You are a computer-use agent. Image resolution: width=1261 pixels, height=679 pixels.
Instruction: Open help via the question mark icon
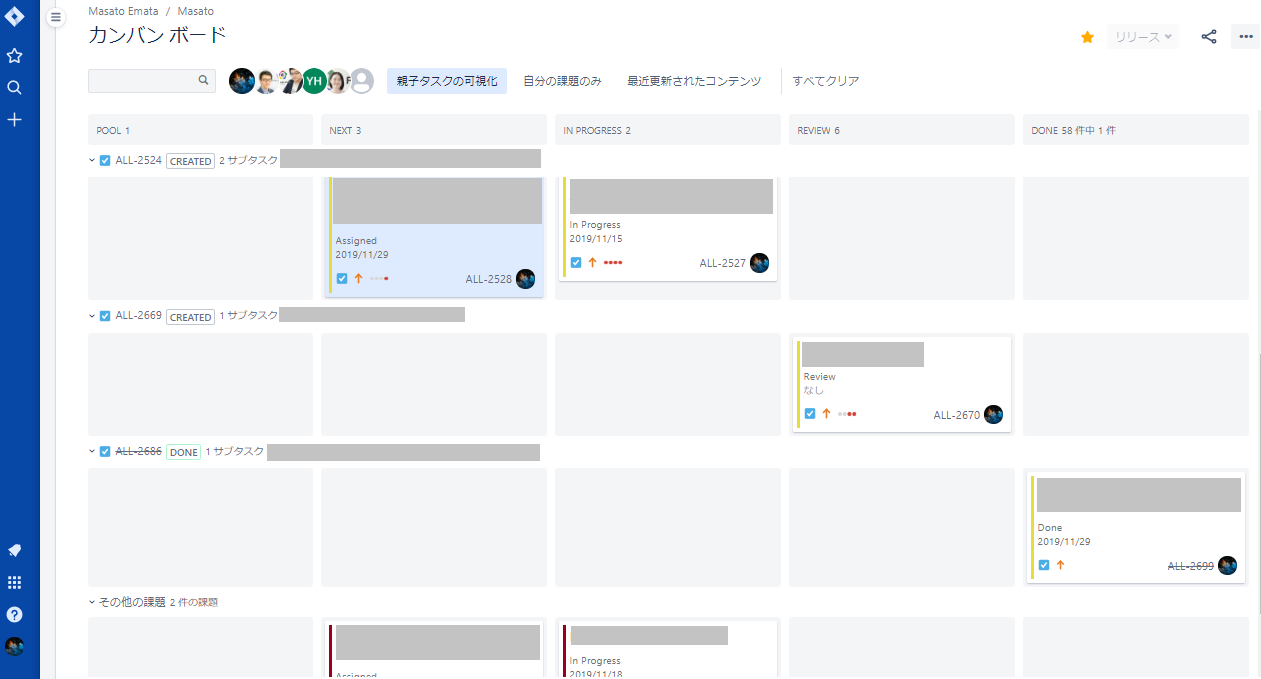click(14, 614)
